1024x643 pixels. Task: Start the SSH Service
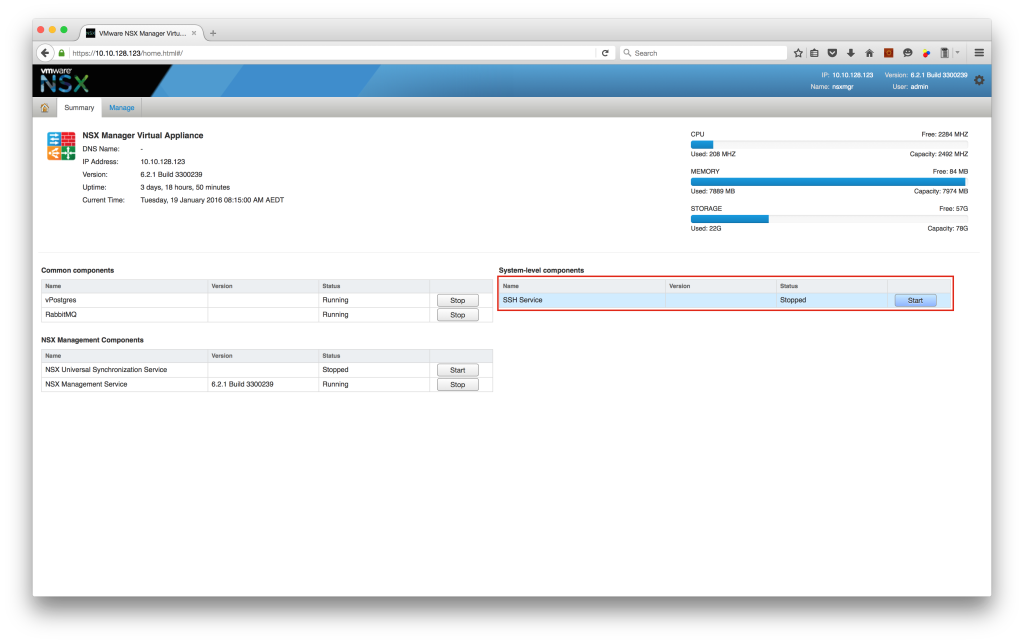pos(915,300)
